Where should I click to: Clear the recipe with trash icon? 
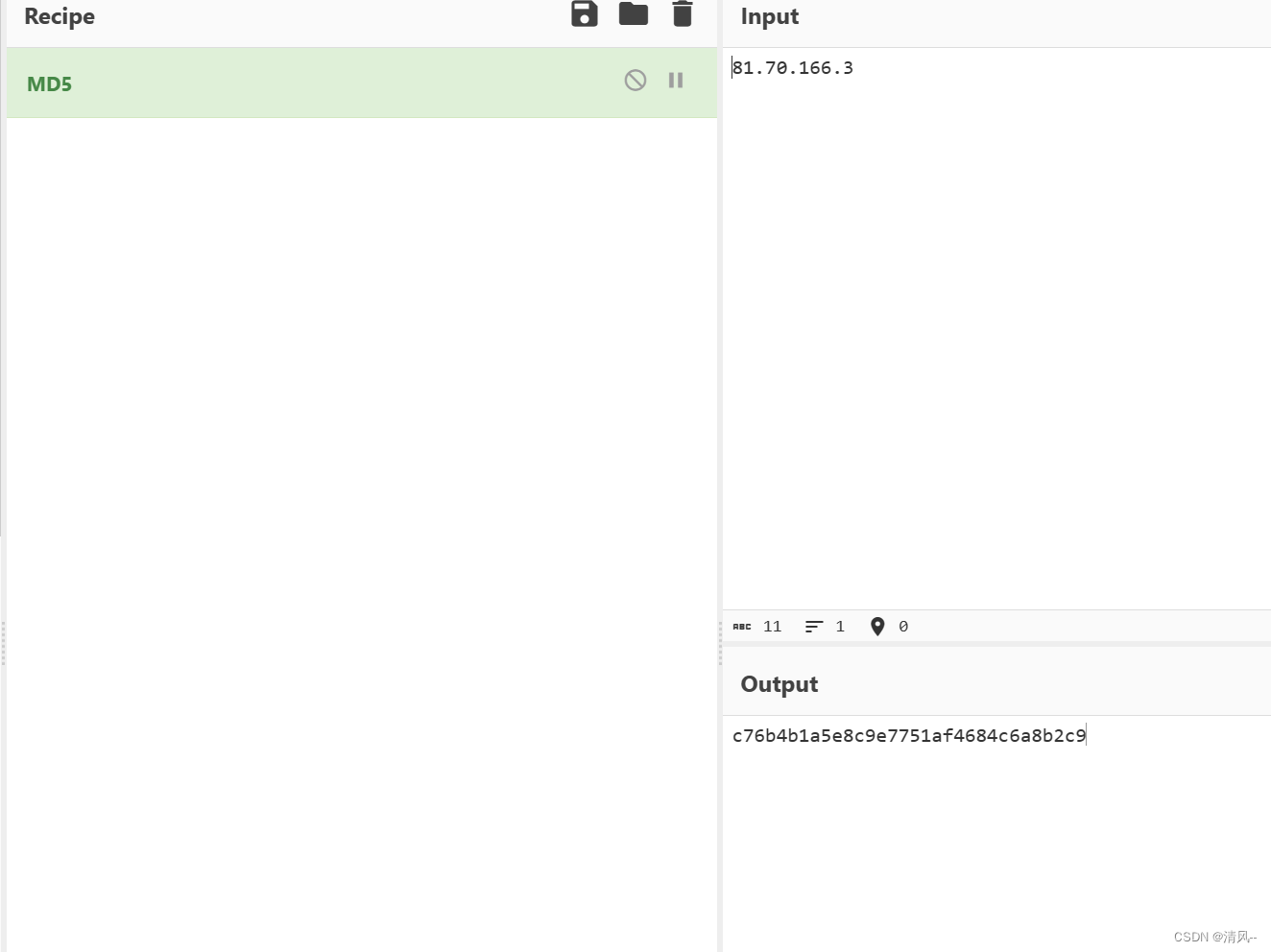(683, 13)
